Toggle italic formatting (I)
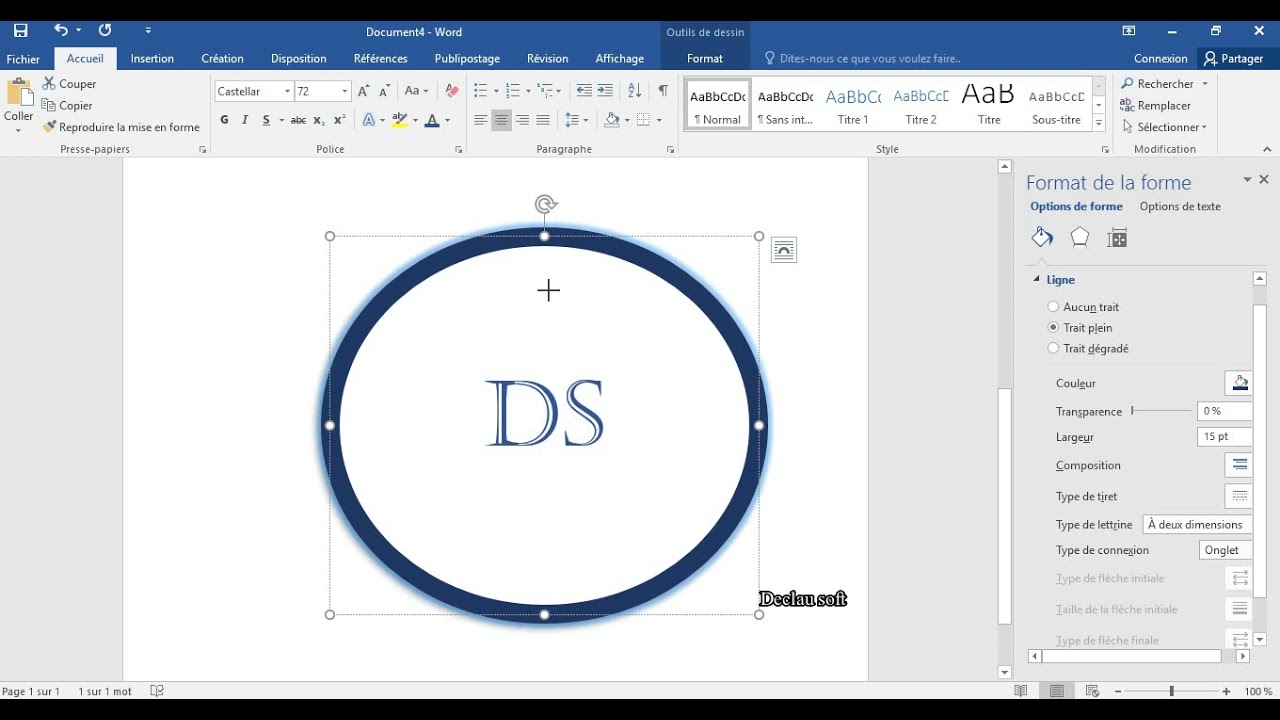The image size is (1280, 720). tap(245, 120)
